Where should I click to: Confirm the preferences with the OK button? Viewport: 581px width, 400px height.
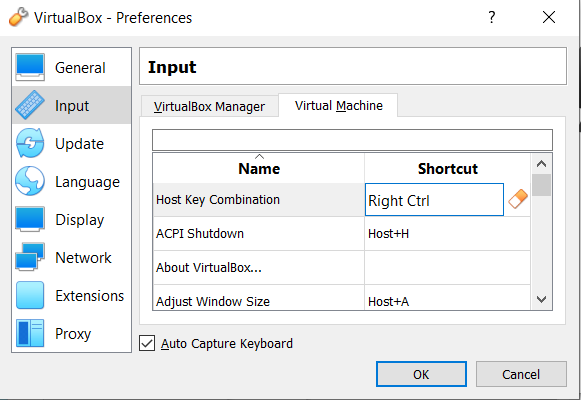(x=421, y=374)
